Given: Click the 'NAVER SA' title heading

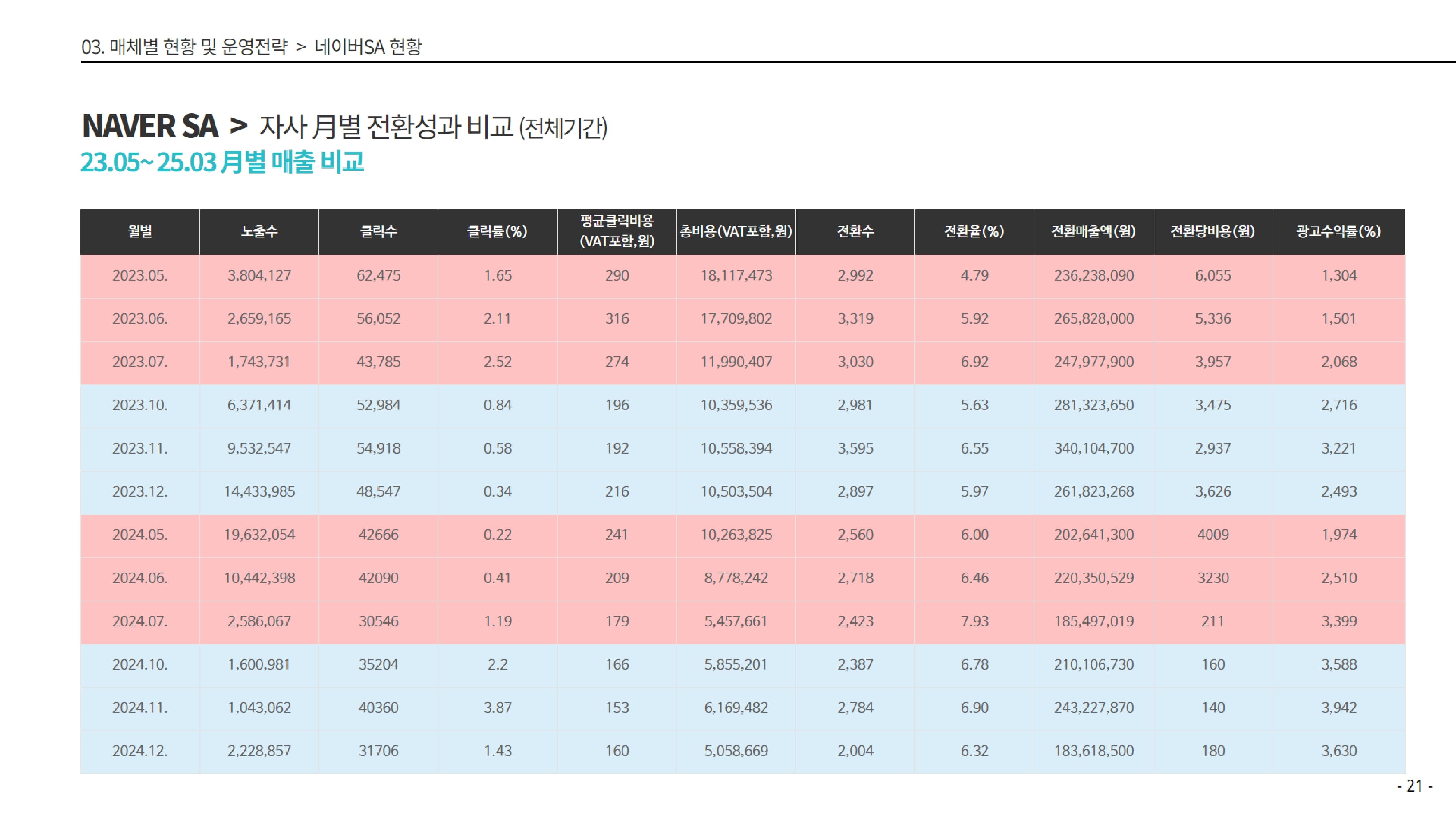Looking at the screenshot, I should click(x=150, y=126).
